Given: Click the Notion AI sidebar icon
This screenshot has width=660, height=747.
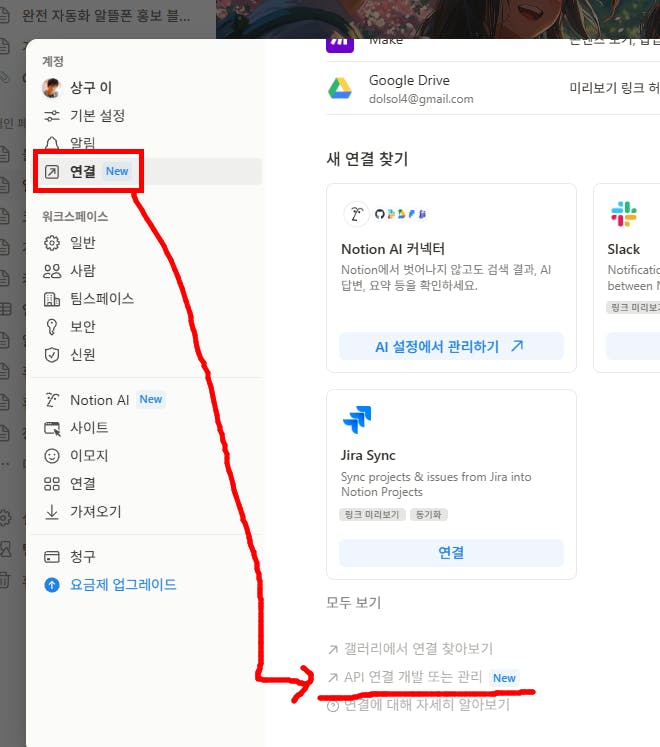Looking at the screenshot, I should coord(51,400).
